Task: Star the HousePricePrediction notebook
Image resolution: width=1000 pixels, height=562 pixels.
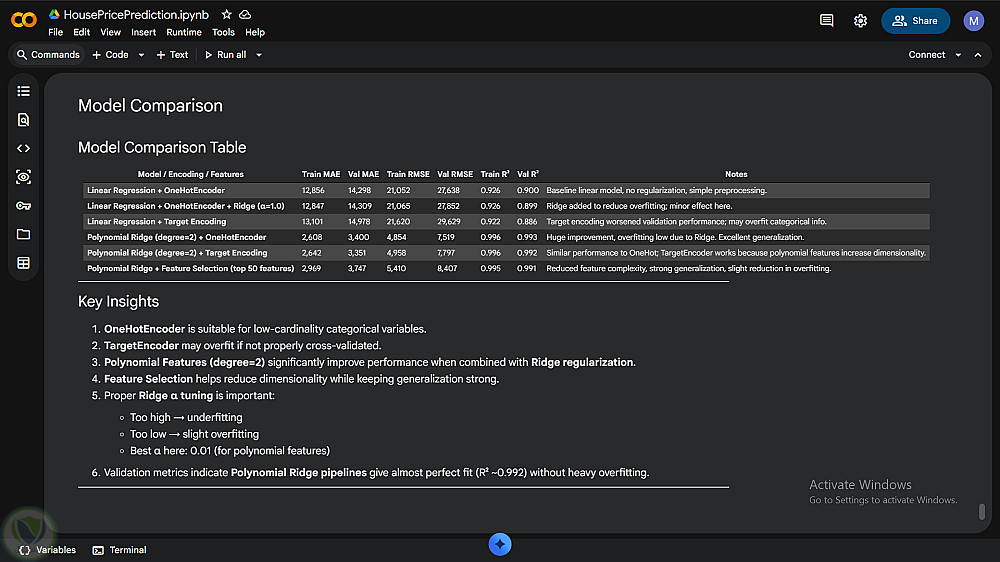Action: pyautogui.click(x=227, y=15)
